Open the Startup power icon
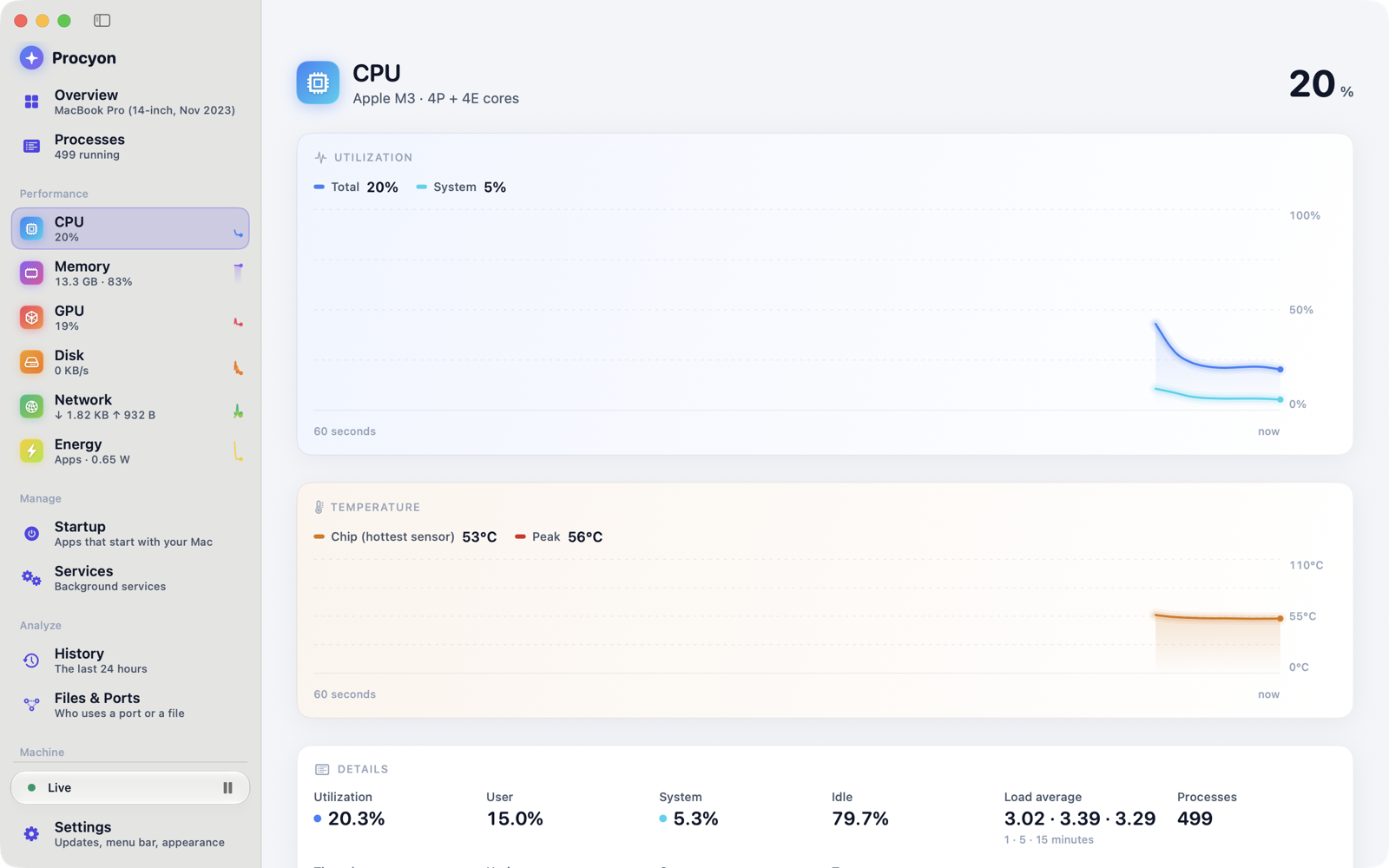 tap(31, 534)
